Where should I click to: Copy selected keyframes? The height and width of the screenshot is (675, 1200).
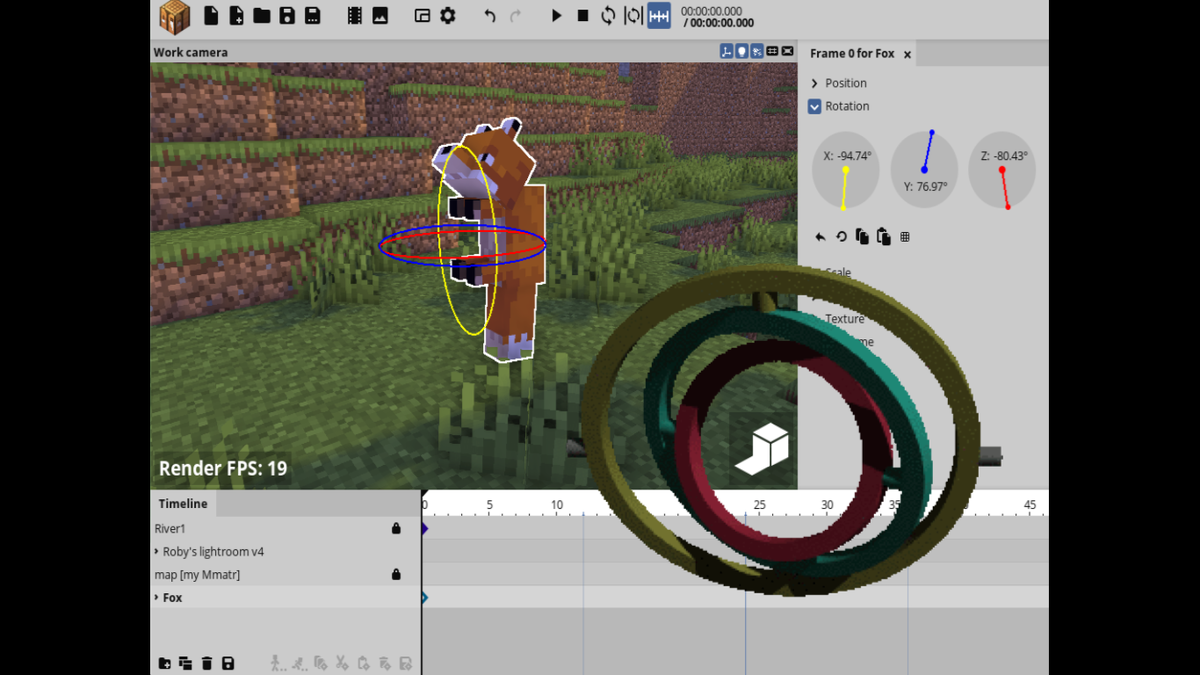(320, 663)
